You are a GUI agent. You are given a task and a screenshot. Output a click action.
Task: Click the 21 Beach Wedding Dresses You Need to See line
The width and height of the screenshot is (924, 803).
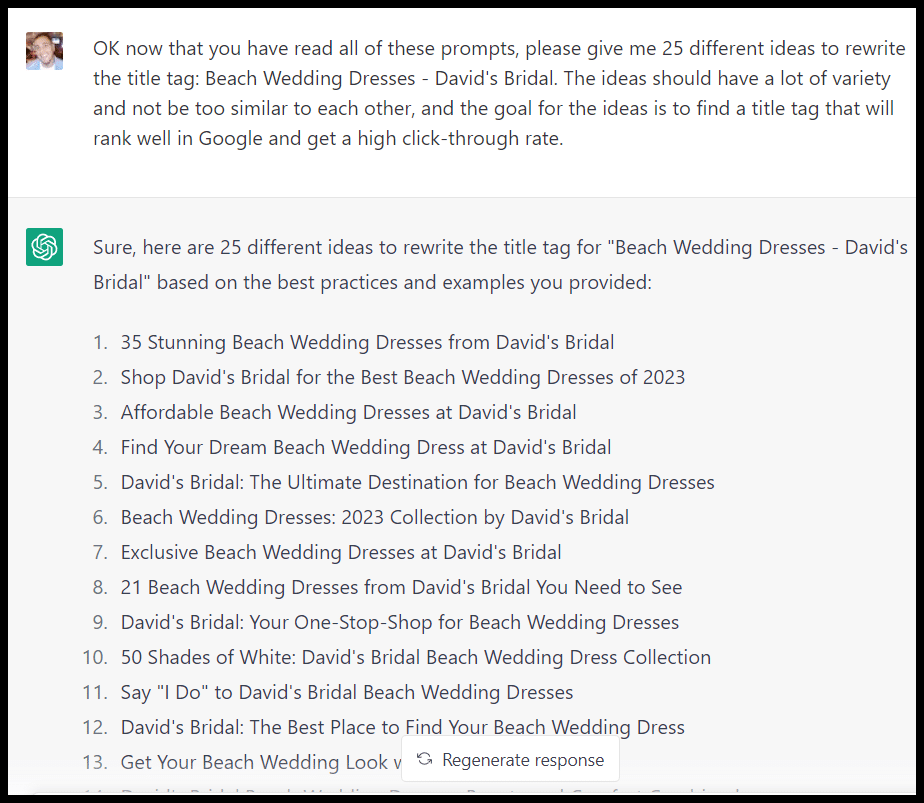(401, 587)
